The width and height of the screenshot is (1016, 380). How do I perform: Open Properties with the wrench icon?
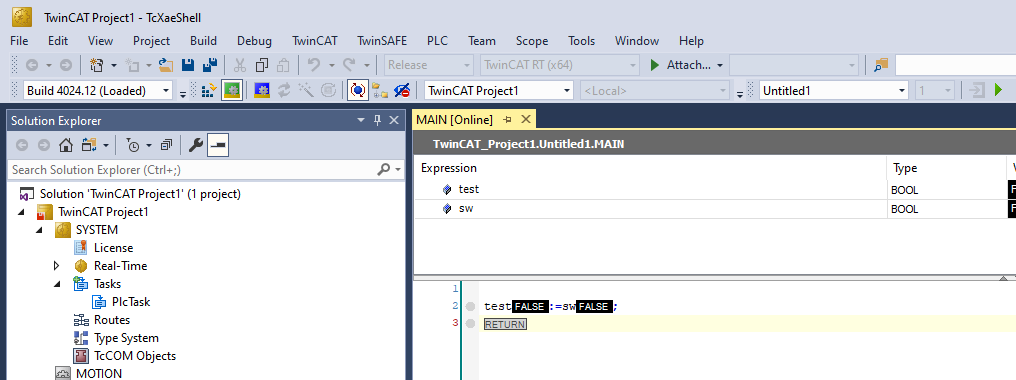click(x=195, y=146)
